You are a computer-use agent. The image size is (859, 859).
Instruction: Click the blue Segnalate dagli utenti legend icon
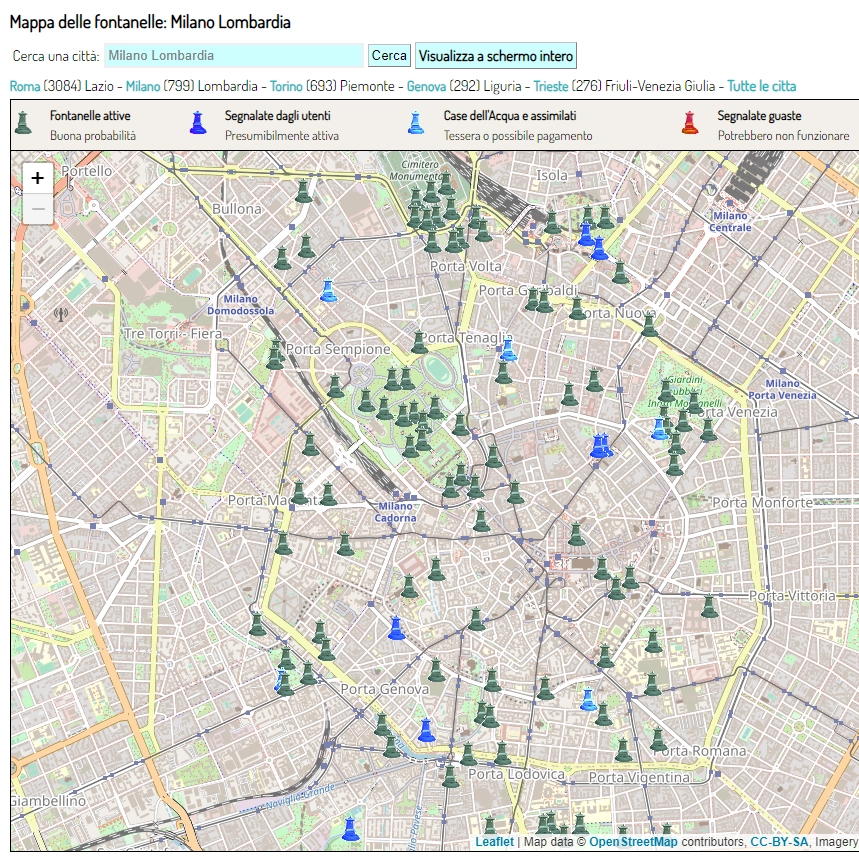click(x=198, y=123)
